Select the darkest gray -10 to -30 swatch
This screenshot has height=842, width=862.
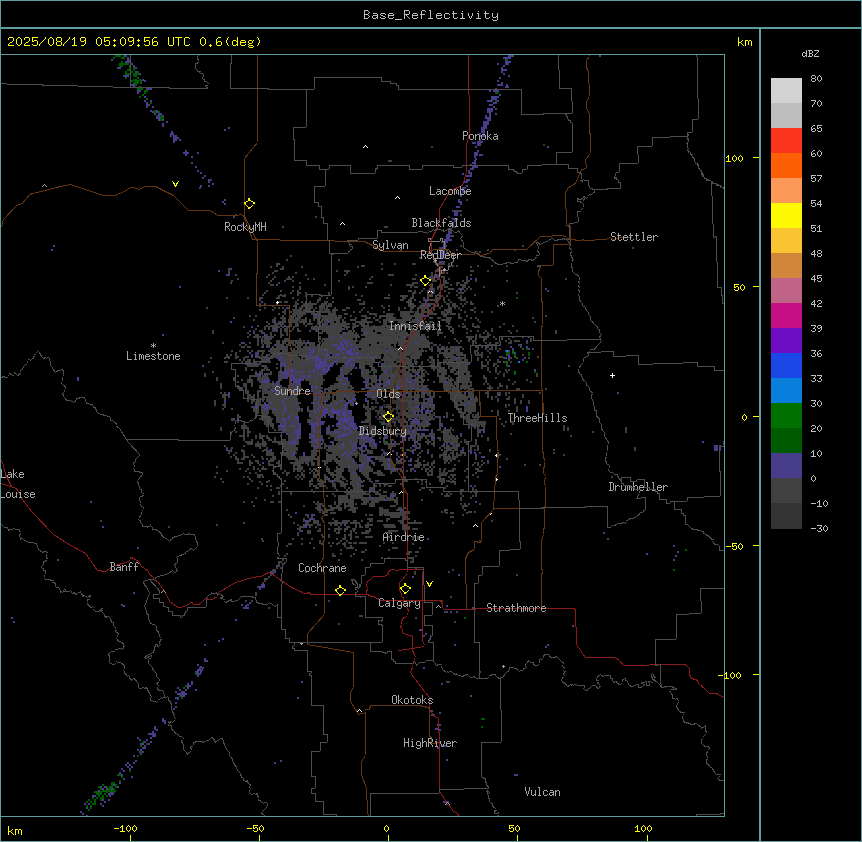coord(786,516)
